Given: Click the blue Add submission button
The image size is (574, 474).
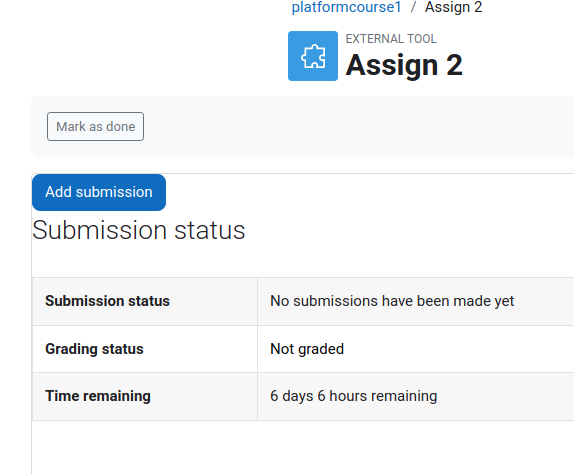Looking at the screenshot, I should pos(99,192).
